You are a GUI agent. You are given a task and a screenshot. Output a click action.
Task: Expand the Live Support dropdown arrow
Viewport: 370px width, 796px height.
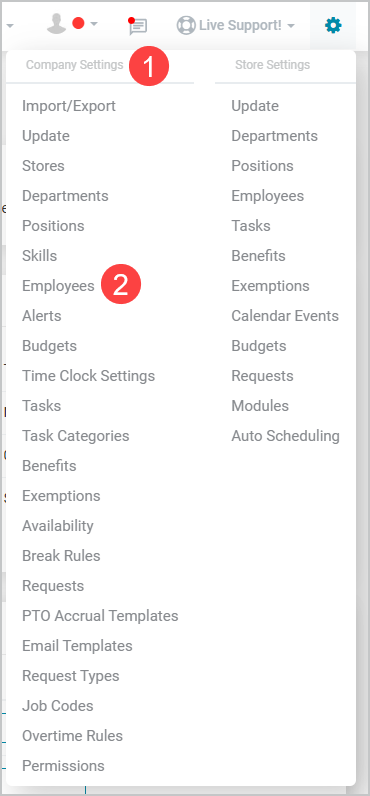pos(291,25)
